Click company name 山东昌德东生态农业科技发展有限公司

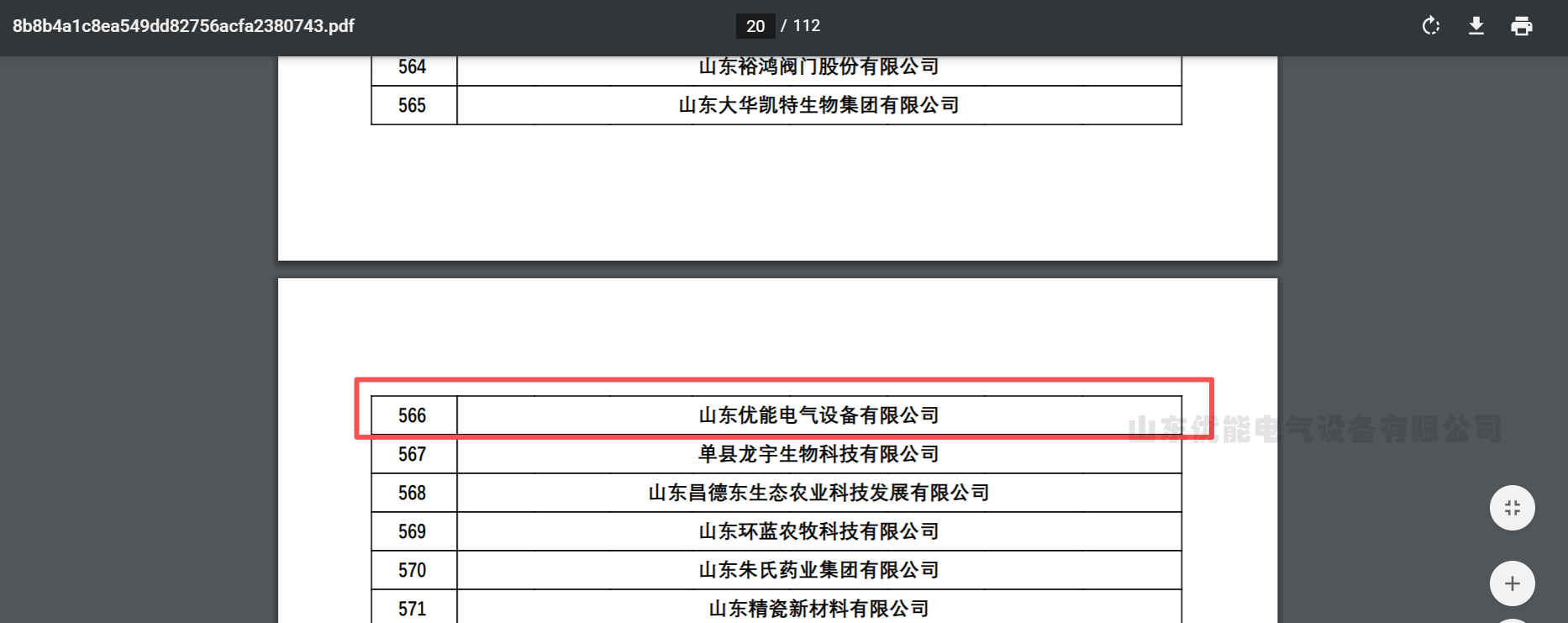click(x=819, y=493)
